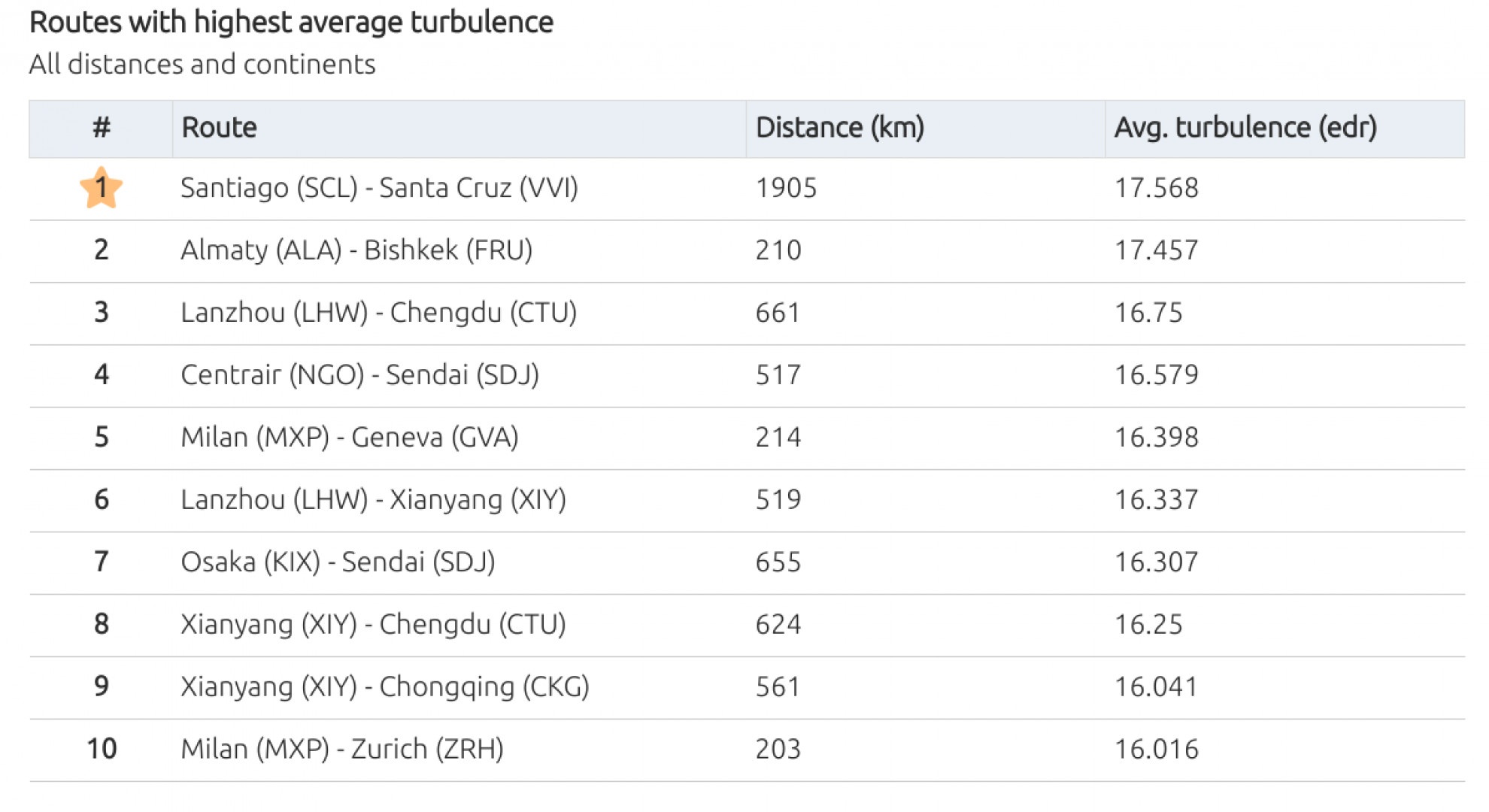Click the gold star rank 1 icon

click(101, 188)
